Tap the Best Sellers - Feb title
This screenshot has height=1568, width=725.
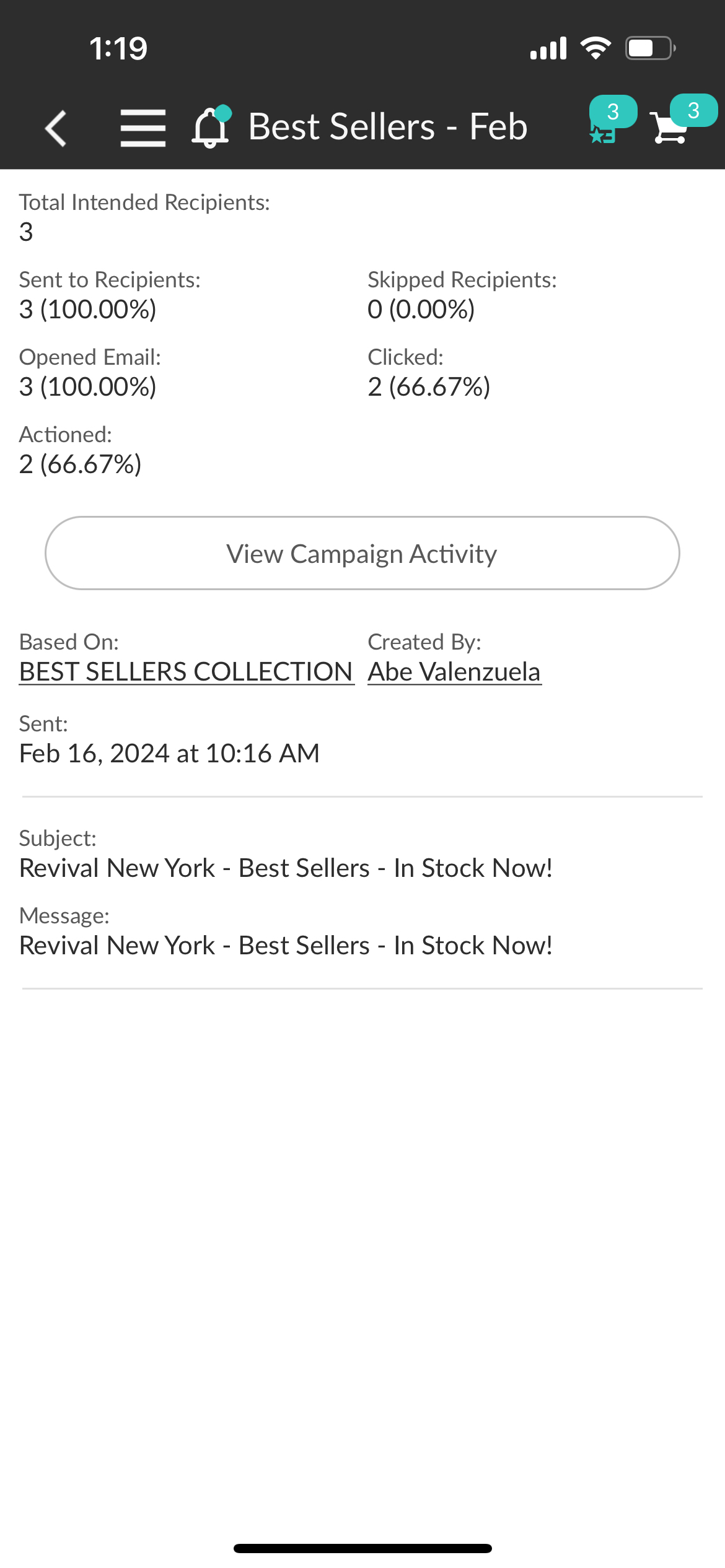(x=388, y=127)
